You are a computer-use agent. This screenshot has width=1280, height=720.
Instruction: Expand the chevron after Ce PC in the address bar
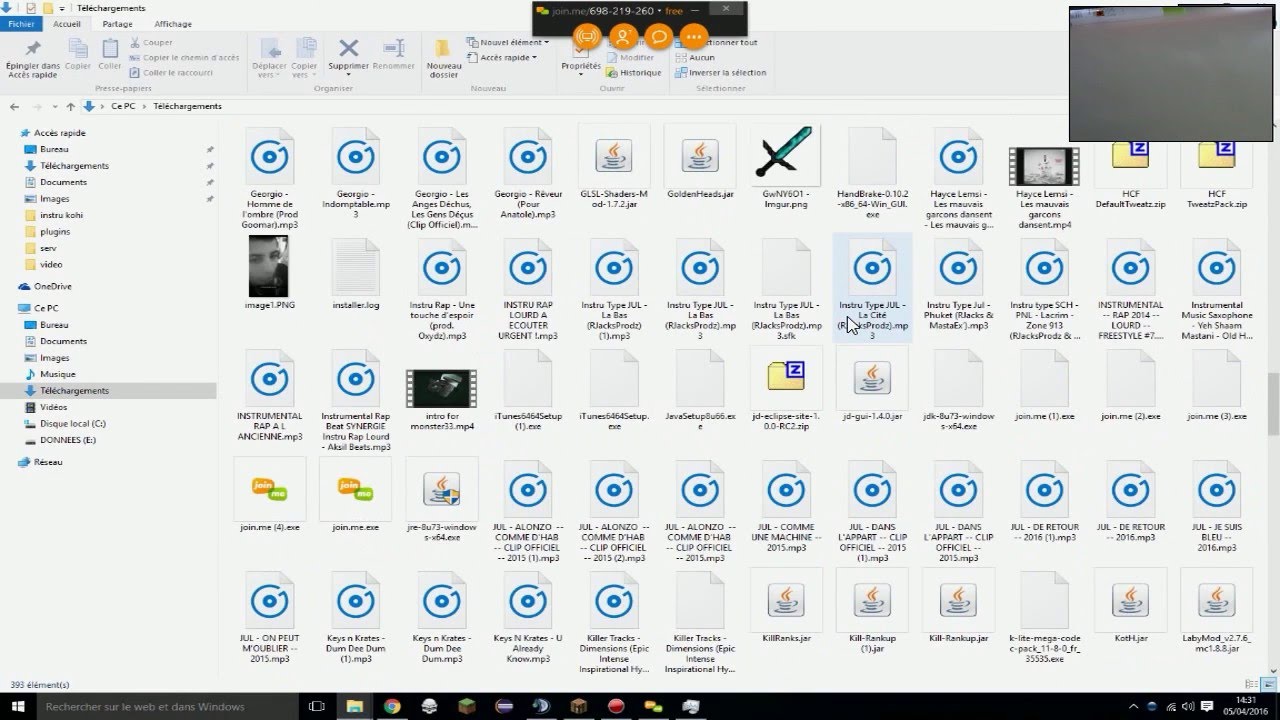point(144,106)
